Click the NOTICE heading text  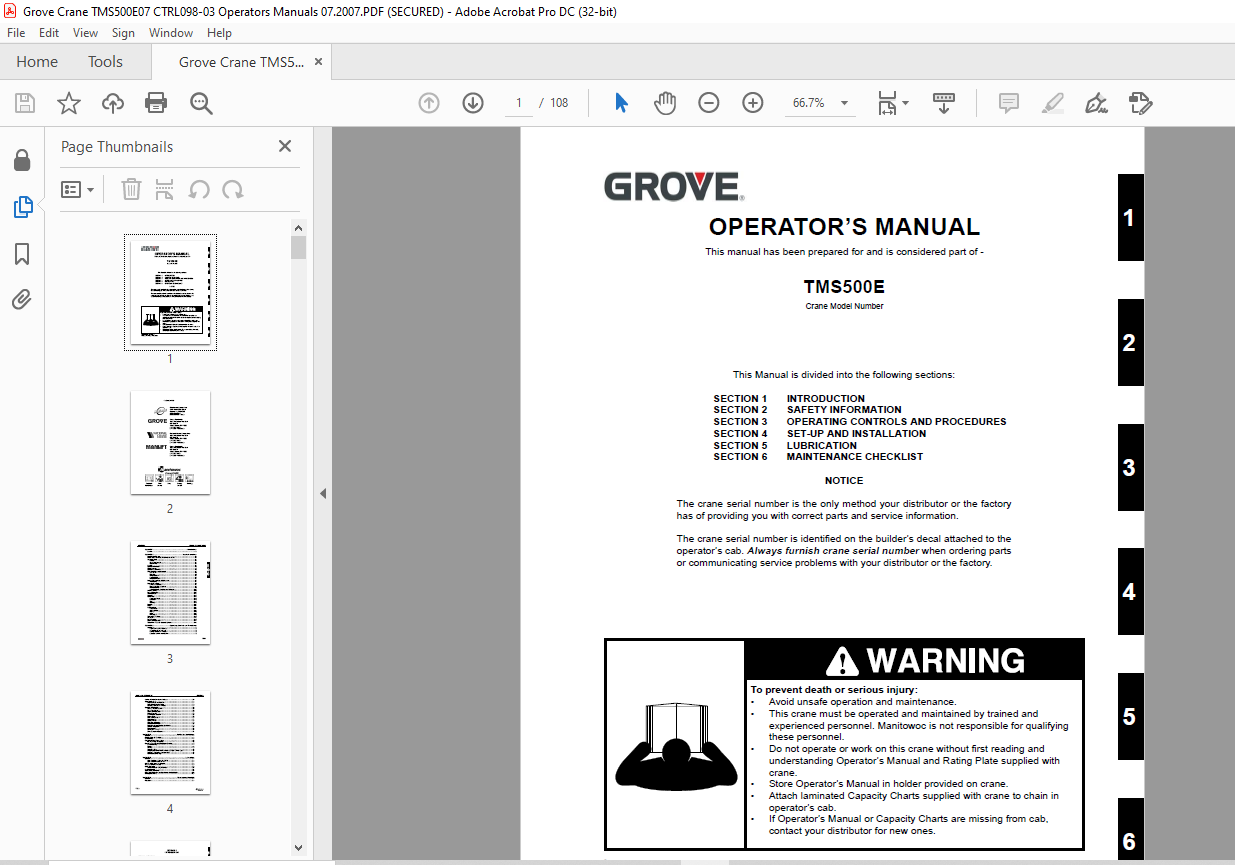(844, 481)
